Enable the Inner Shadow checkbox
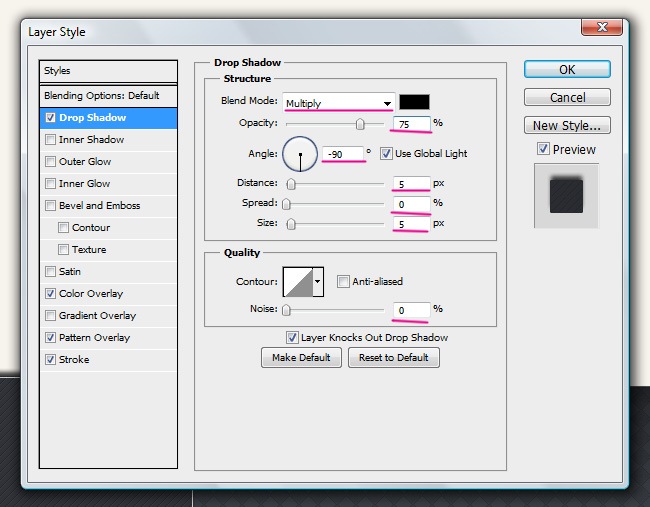The height and width of the screenshot is (507, 650). point(51,140)
